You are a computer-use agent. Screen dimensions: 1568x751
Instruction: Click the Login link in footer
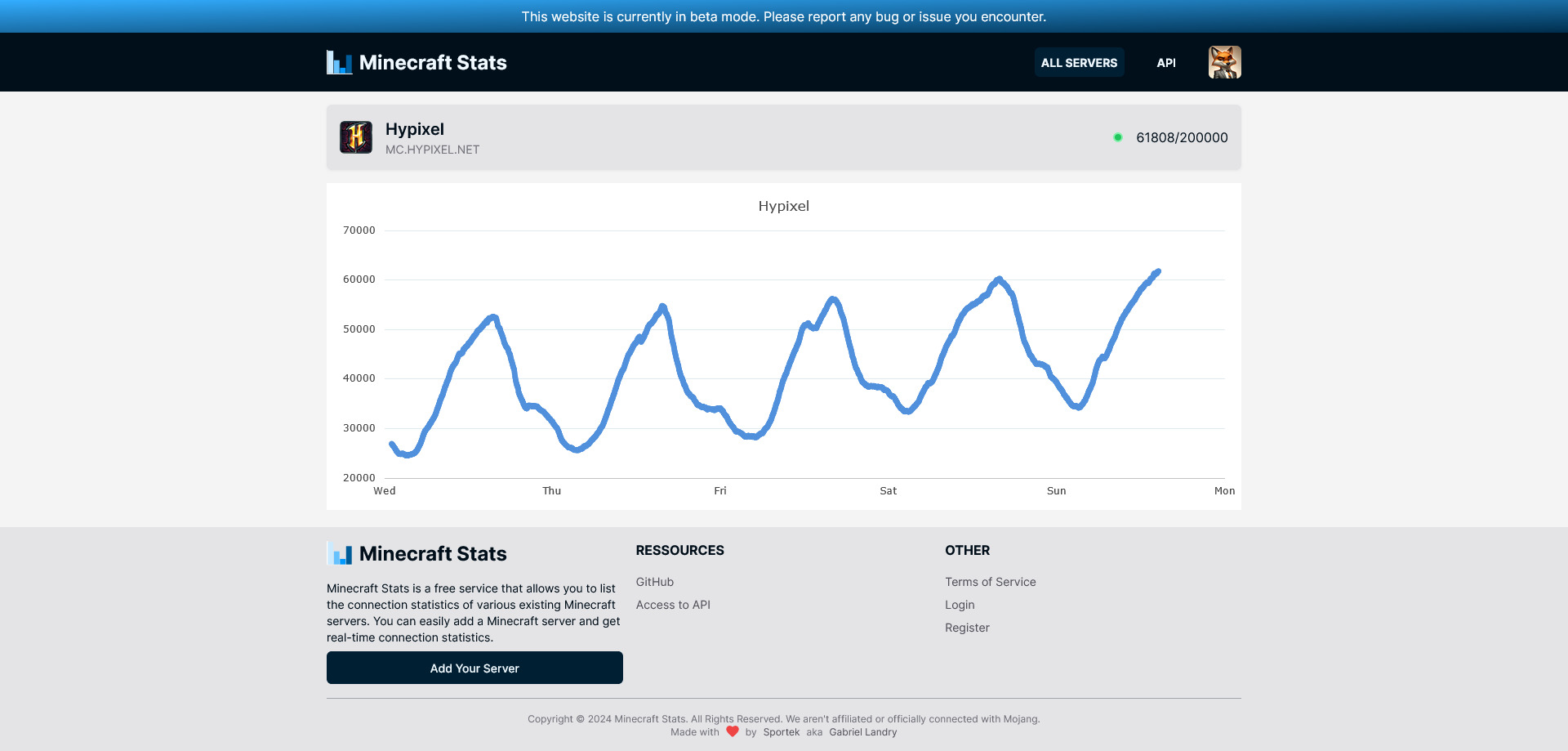960,605
